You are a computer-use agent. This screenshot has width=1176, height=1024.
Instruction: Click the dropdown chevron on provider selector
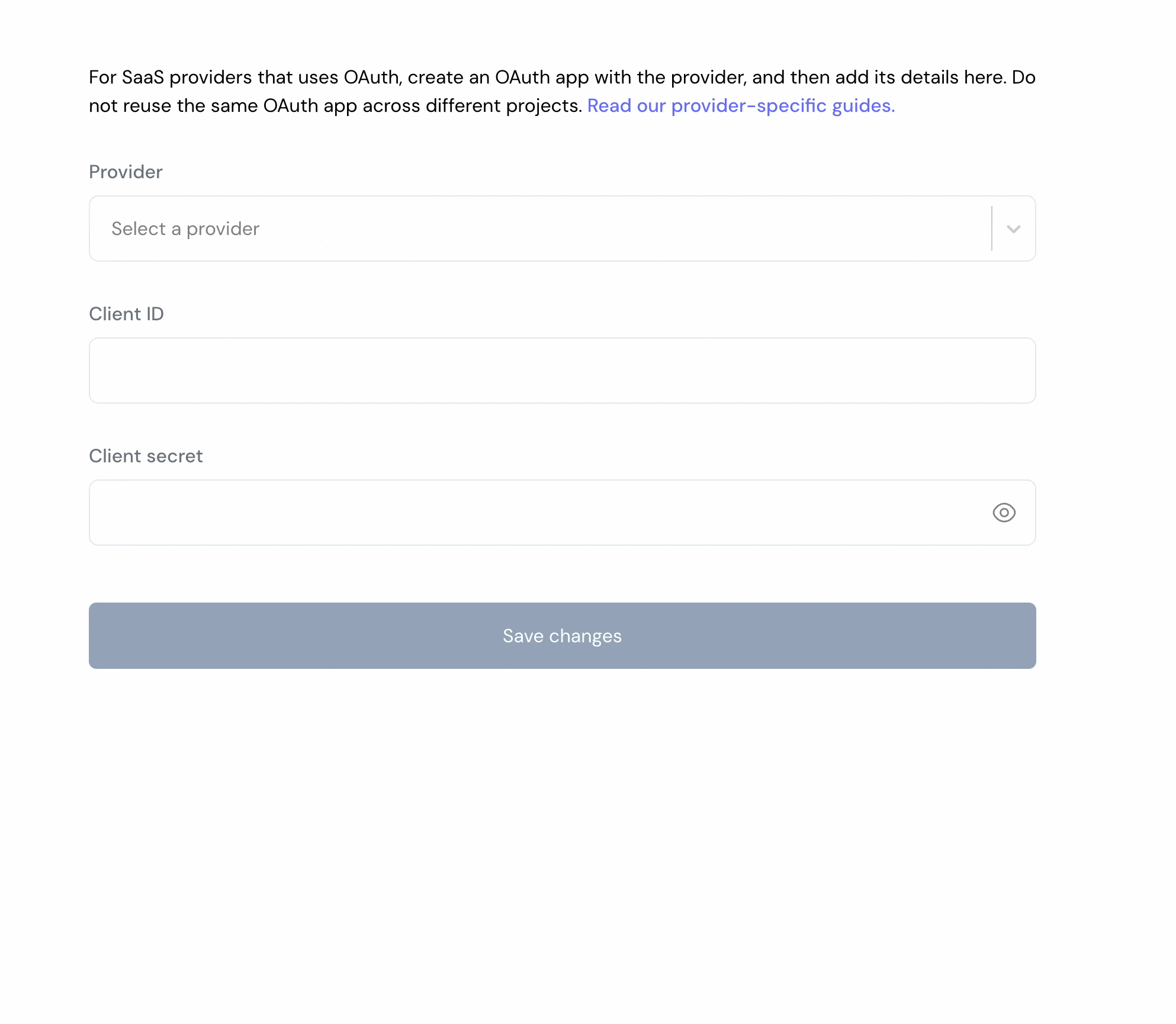click(1013, 228)
